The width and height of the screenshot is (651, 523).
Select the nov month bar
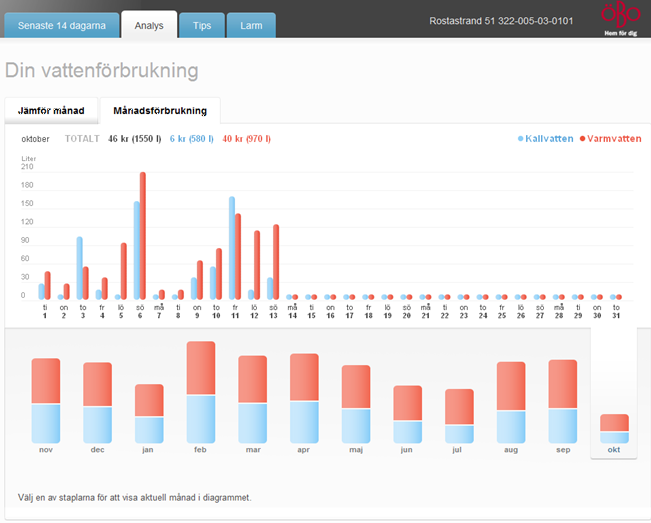click(46, 400)
